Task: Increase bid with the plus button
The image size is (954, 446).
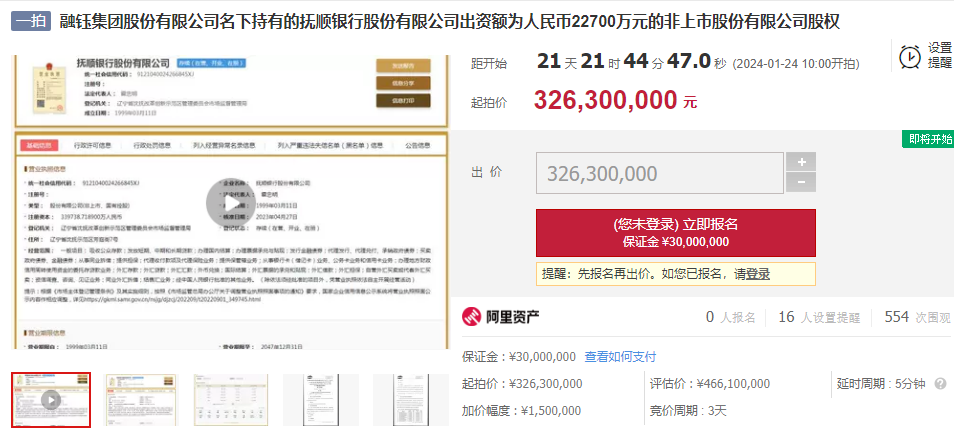Action: click(x=801, y=162)
